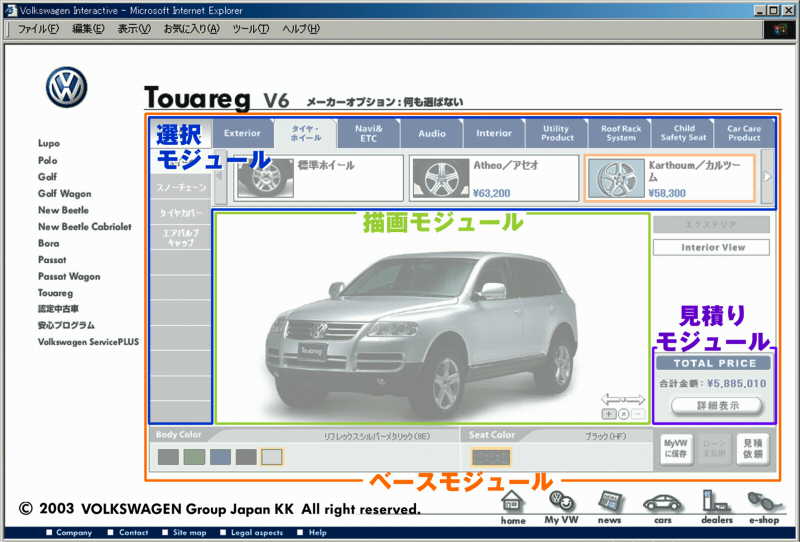Viewport: 800px width, 542px height.
Task: Open e-shop sunglasses icon
Action: coord(764,502)
